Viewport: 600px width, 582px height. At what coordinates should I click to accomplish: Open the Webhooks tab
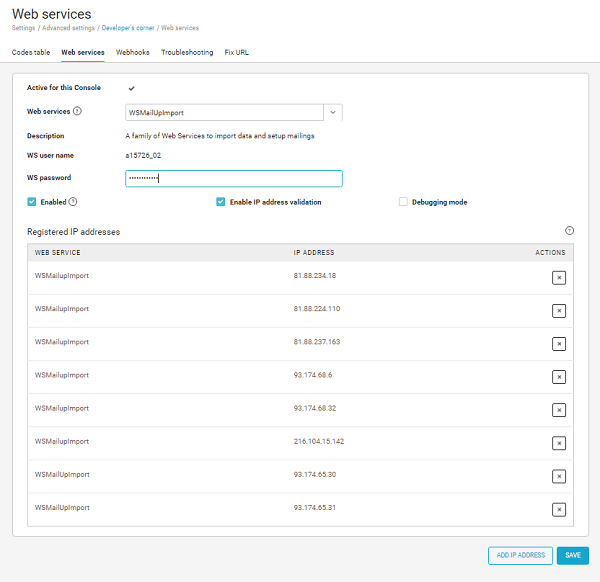(x=133, y=52)
